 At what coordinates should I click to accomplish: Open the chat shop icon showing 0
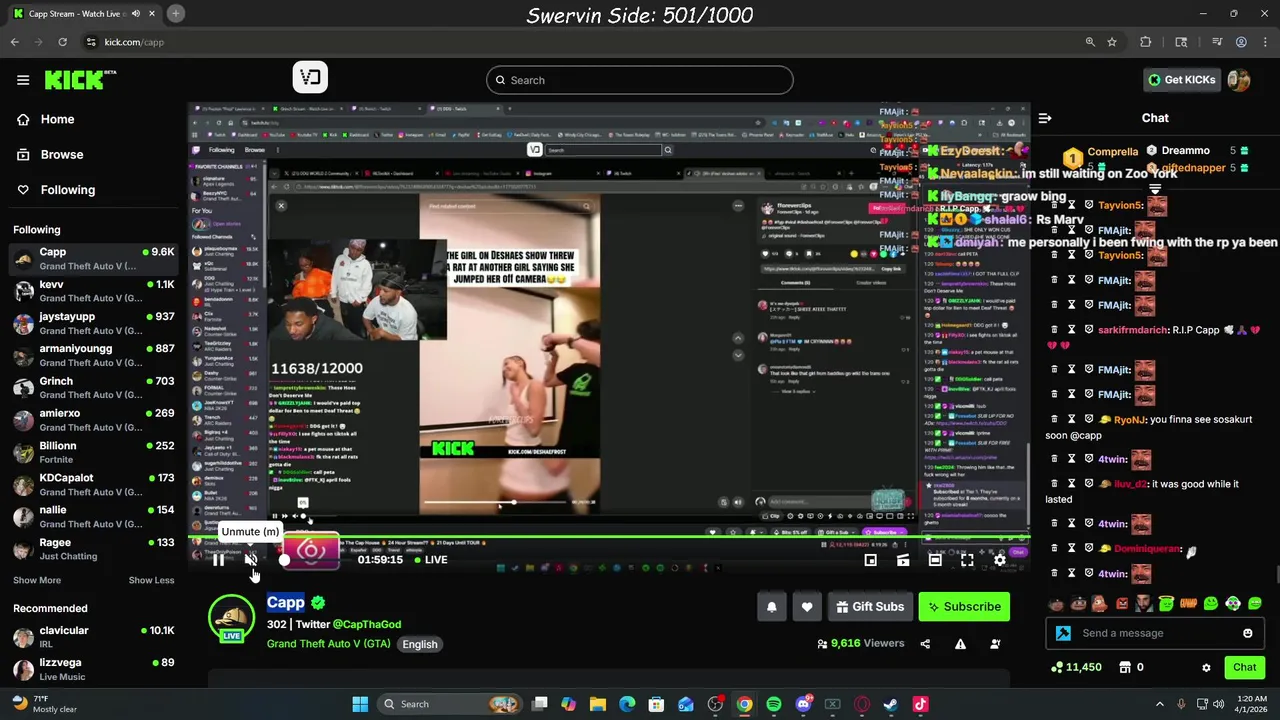coord(1131,667)
